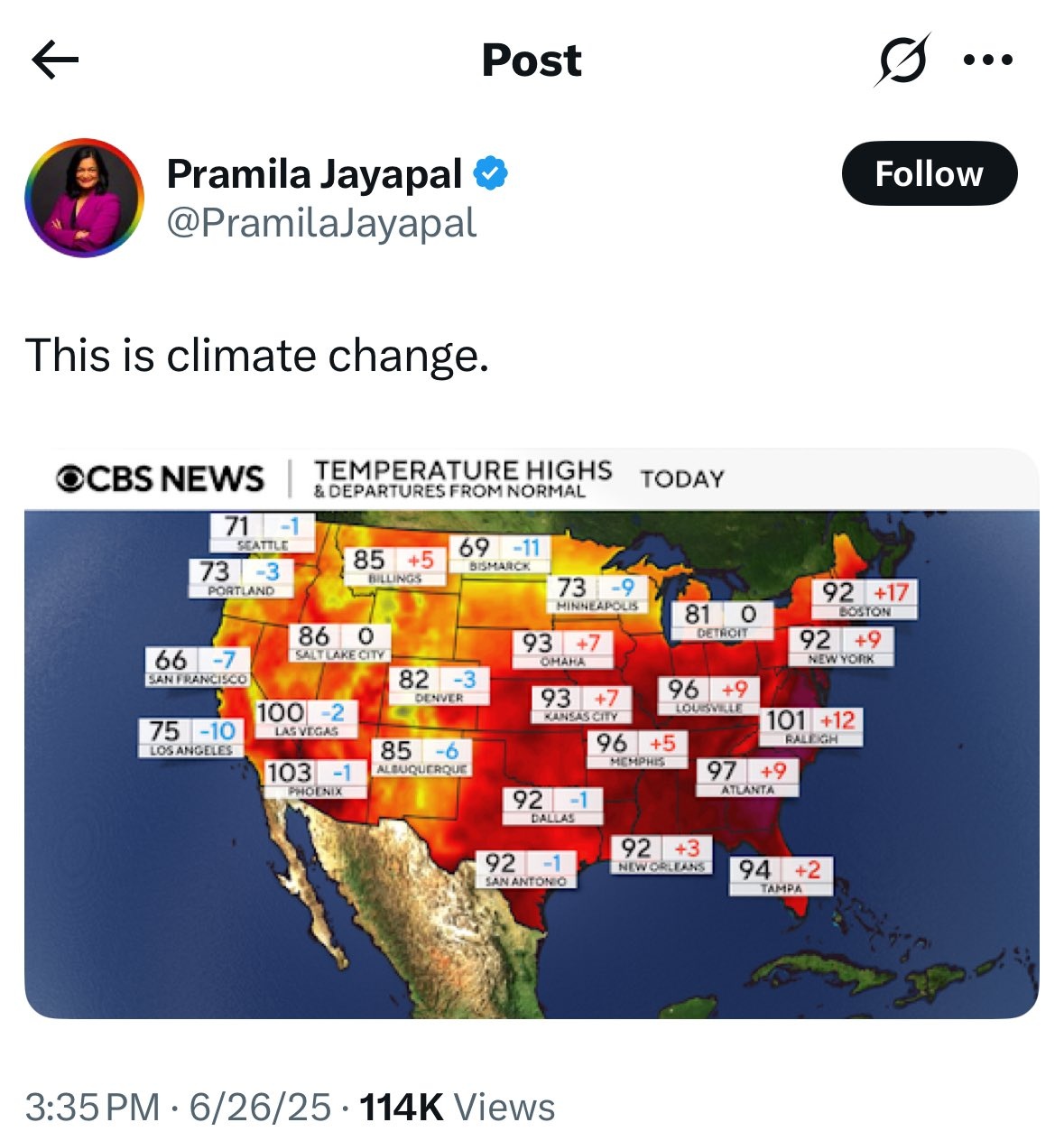
Task: Tap the back arrow icon
Action: coord(55,60)
